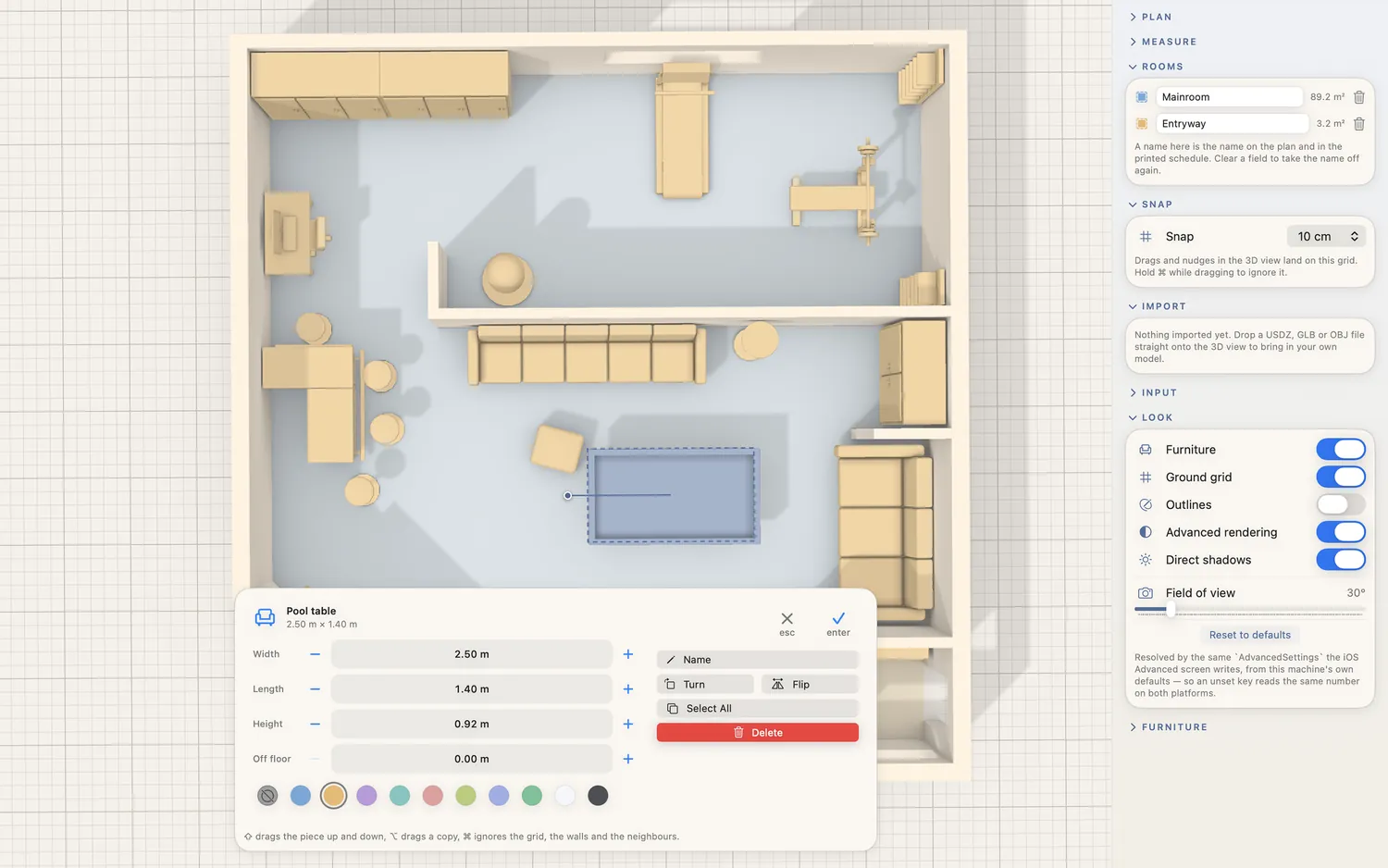This screenshot has width=1388, height=868.
Task: Select the teal color swatch
Action: 400,796
